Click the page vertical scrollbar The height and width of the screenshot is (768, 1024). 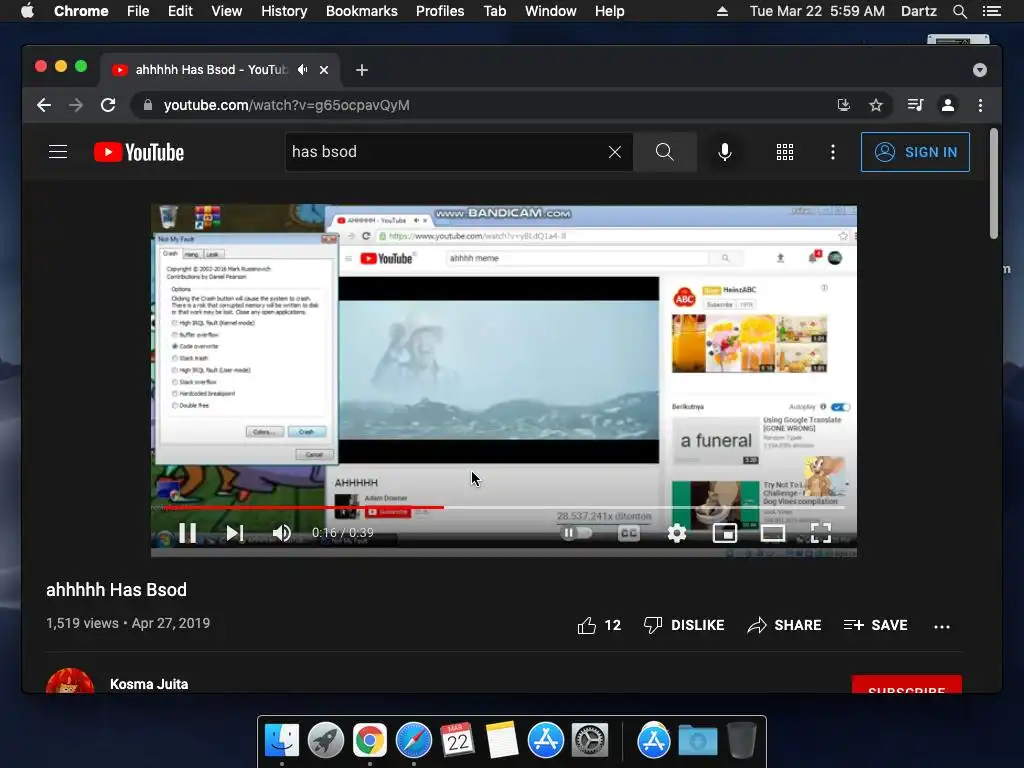pos(994,183)
